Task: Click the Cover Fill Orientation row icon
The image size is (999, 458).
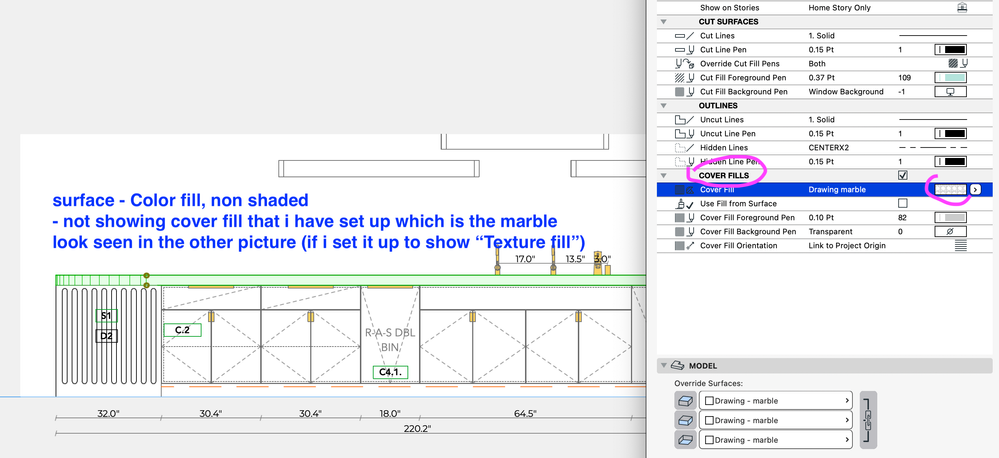Action: [x=684, y=246]
